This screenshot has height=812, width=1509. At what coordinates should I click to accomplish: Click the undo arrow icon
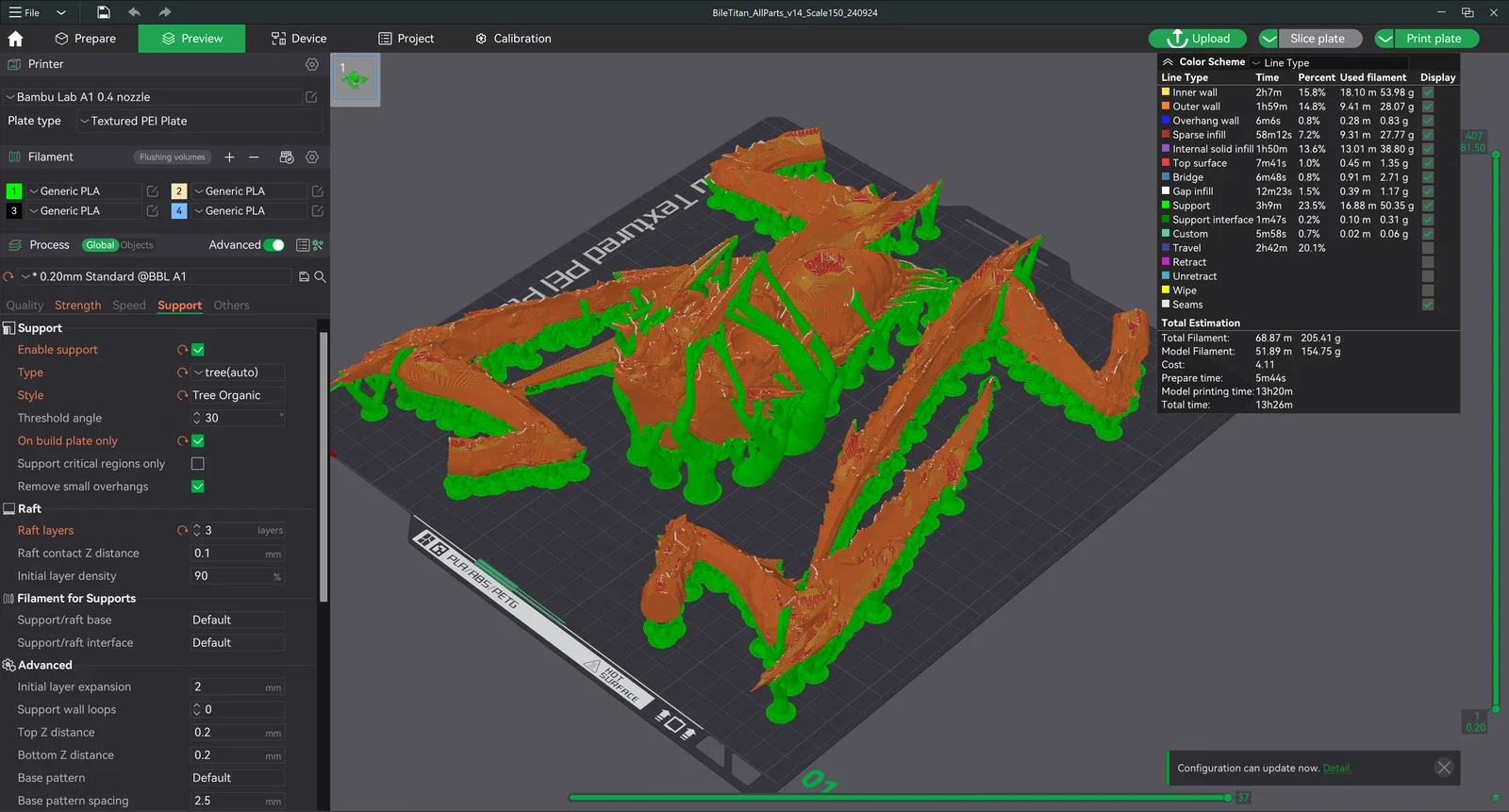tap(134, 12)
